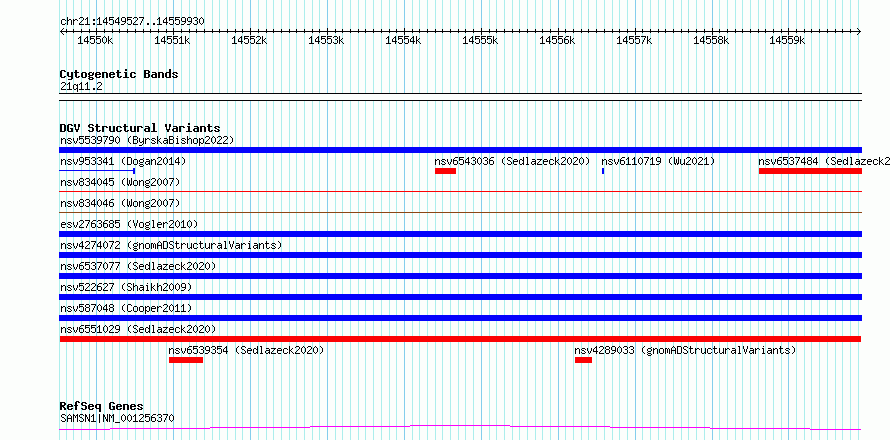This screenshot has width=890, height=440.
Task: Select the red nsv6539354 variant block
Action: coord(186,360)
